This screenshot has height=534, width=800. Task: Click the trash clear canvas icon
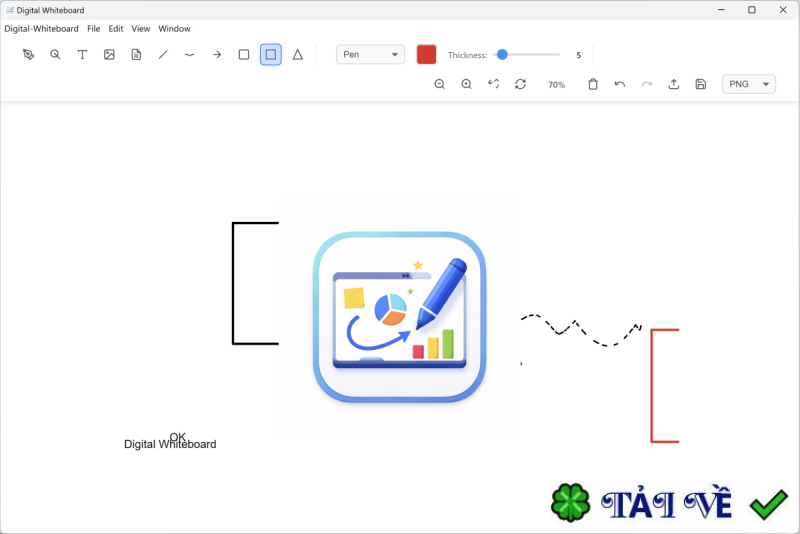click(x=593, y=84)
